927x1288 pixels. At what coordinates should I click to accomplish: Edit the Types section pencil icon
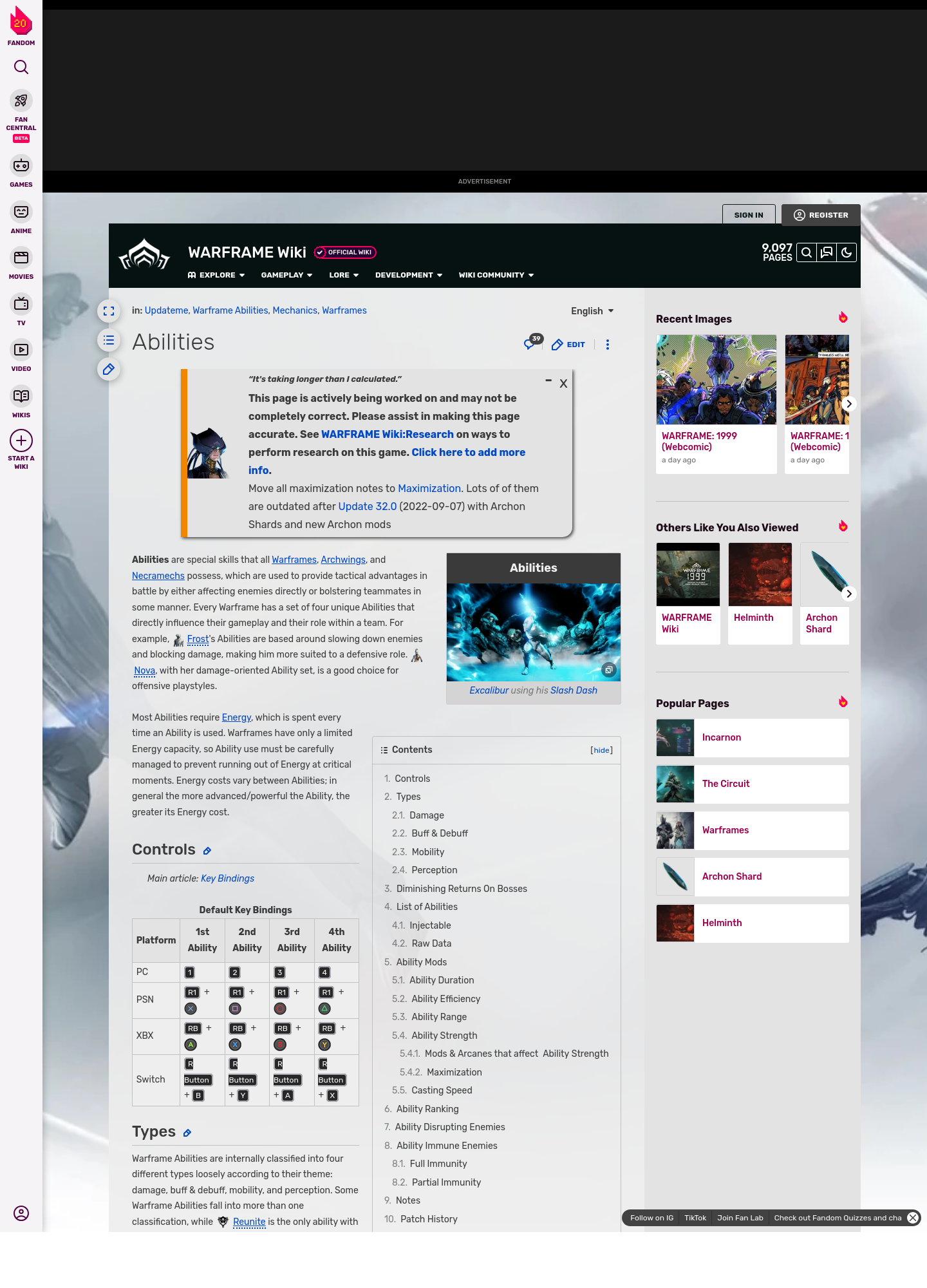[187, 1133]
